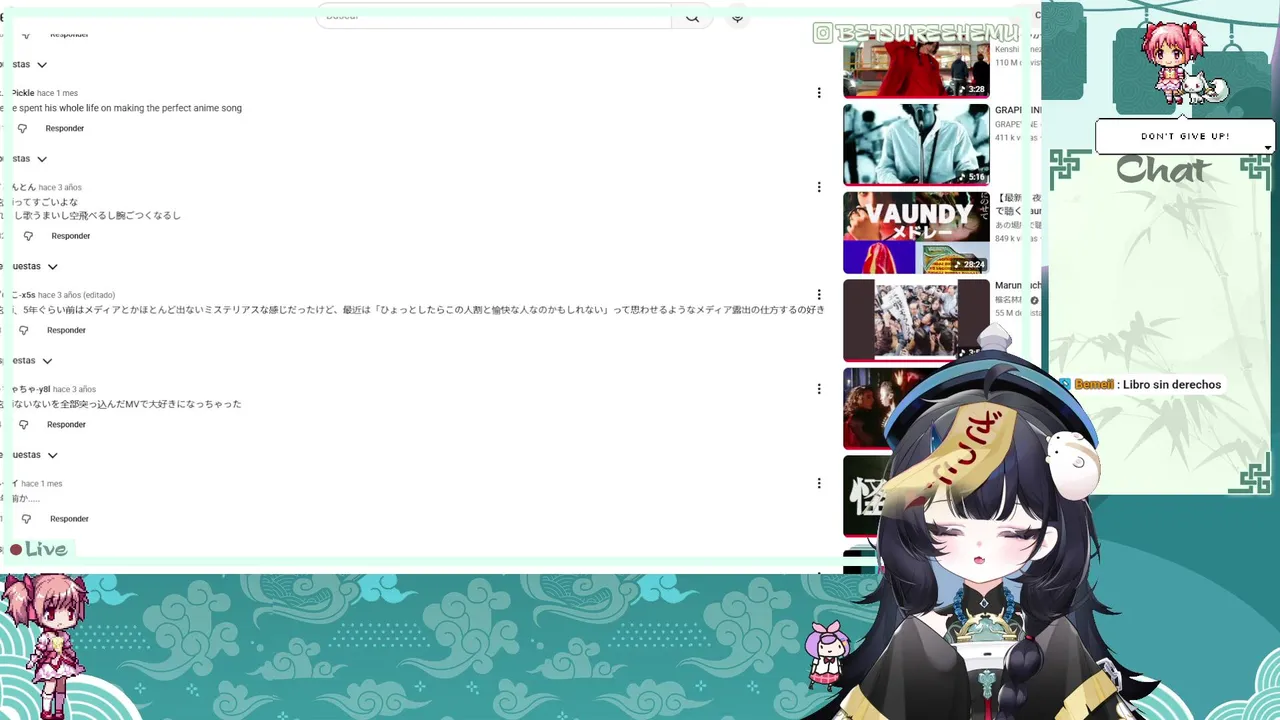Click Responder under x5s's edited comment

click(x=66, y=330)
